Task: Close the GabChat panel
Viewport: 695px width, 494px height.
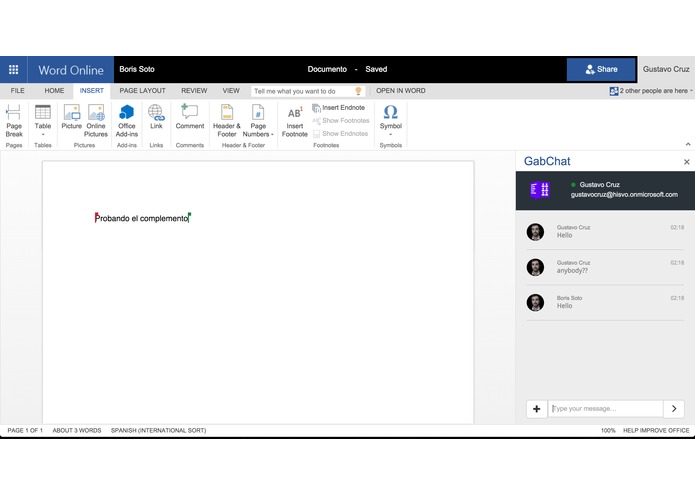Action: [687, 162]
